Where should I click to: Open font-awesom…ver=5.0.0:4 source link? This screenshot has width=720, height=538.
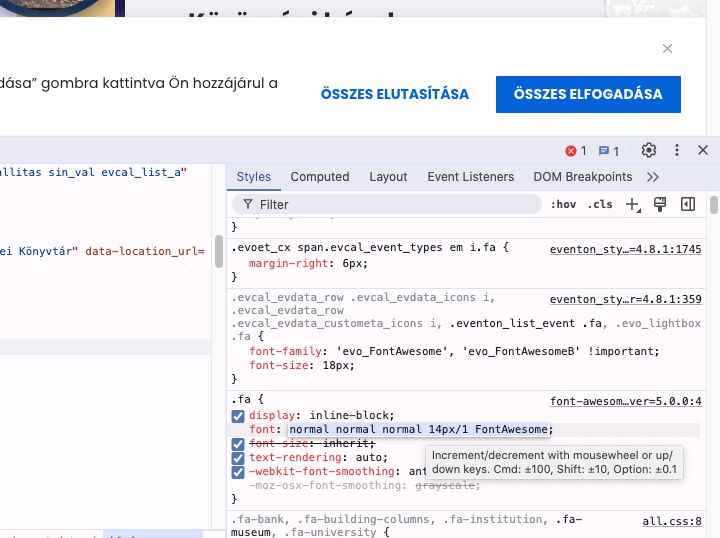[626, 401]
